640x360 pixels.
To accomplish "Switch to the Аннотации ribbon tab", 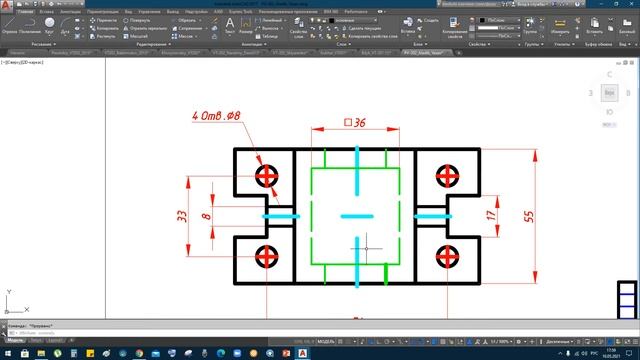I will coord(70,12).
